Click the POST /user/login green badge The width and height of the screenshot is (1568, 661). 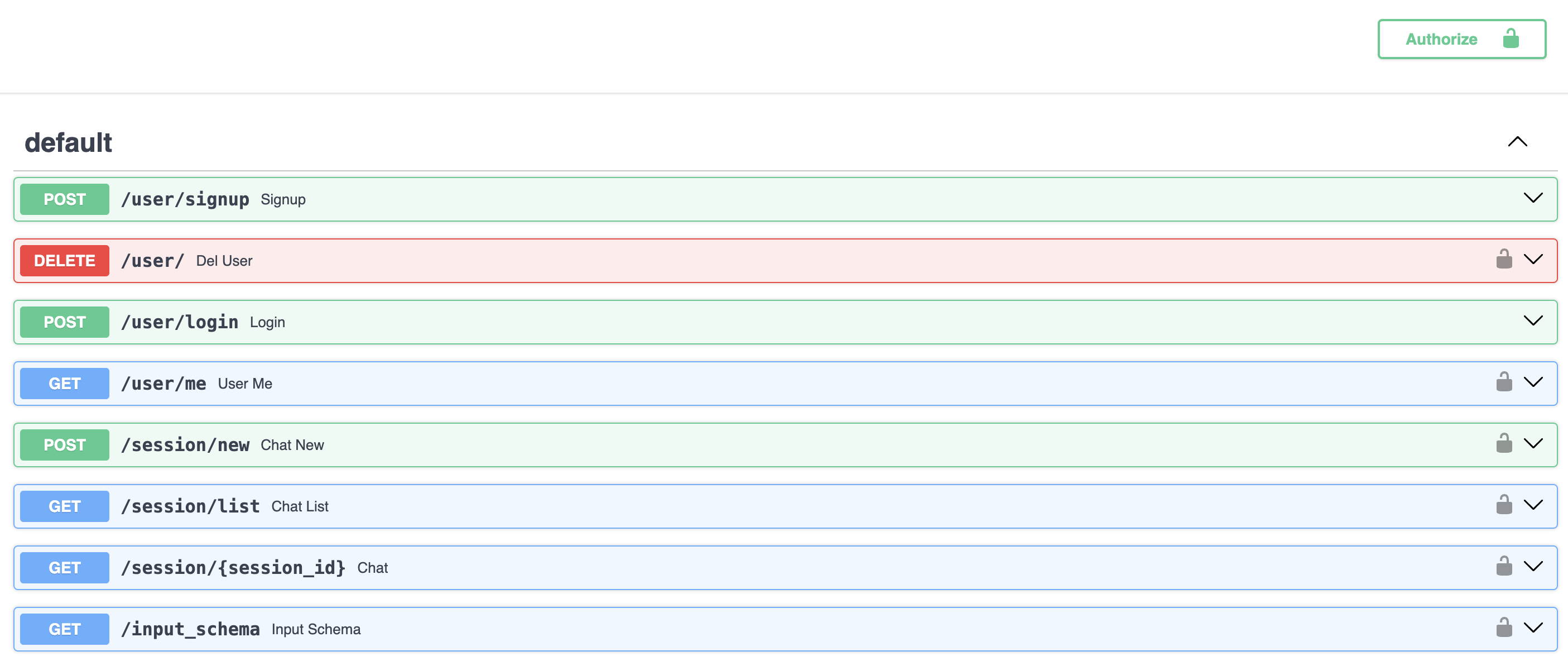click(x=65, y=321)
